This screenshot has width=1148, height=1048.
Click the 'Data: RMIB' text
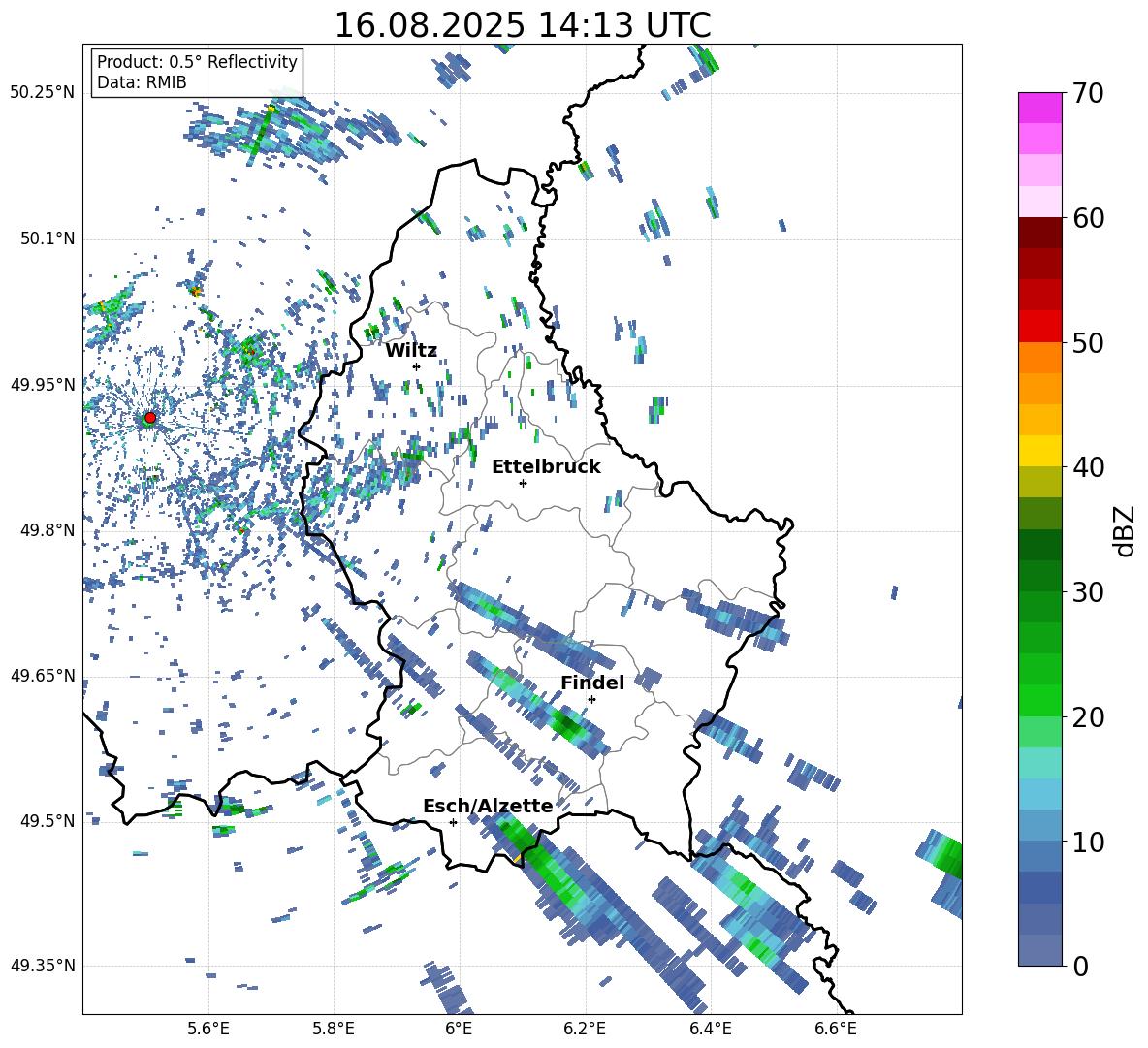(x=142, y=82)
